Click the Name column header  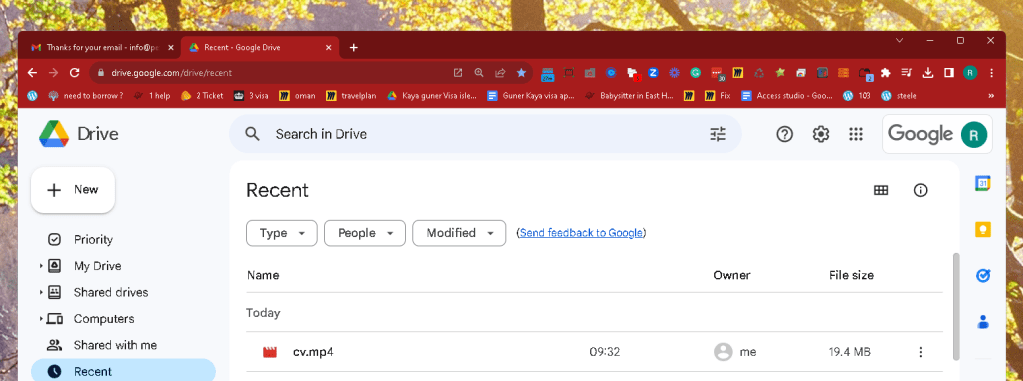pyautogui.click(x=263, y=275)
